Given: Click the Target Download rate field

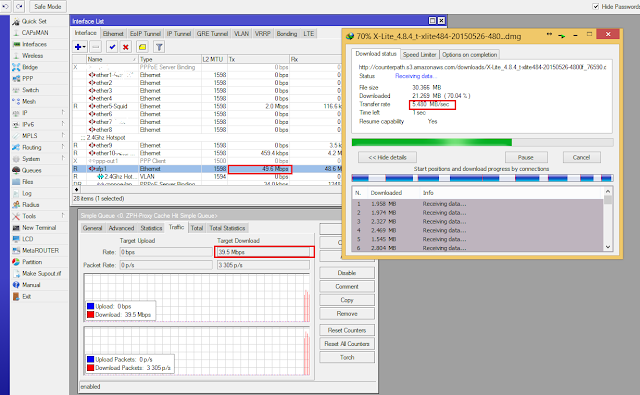Looking at the screenshot, I should [x=263, y=252].
